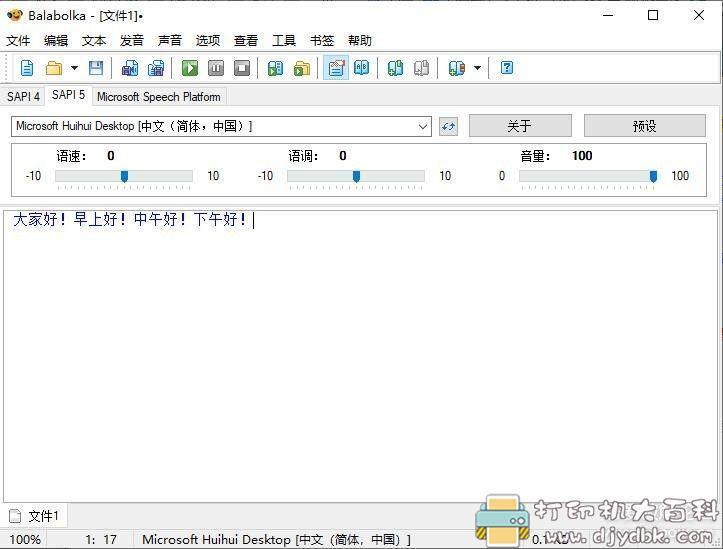Viewport: 723px width, 549px height.
Task: Click the 关于 button
Action: (x=520, y=126)
